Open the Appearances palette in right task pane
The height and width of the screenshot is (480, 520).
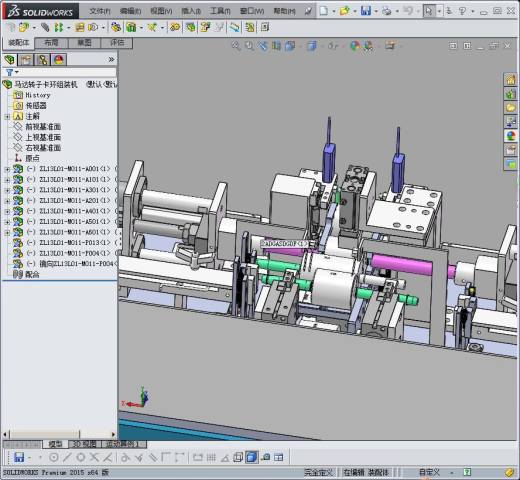click(x=510, y=136)
